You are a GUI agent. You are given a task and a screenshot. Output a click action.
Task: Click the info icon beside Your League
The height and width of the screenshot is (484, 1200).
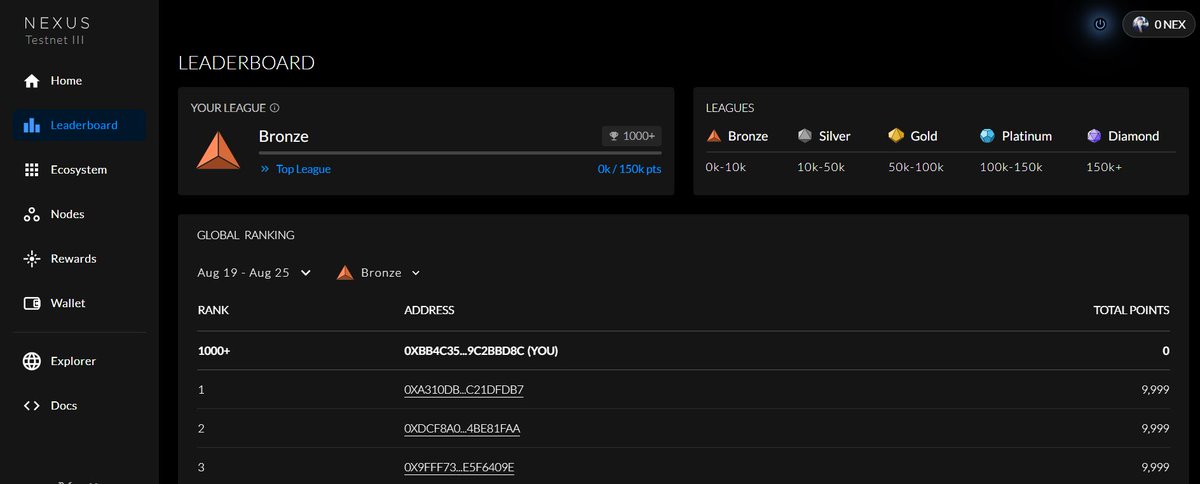[x=275, y=108]
